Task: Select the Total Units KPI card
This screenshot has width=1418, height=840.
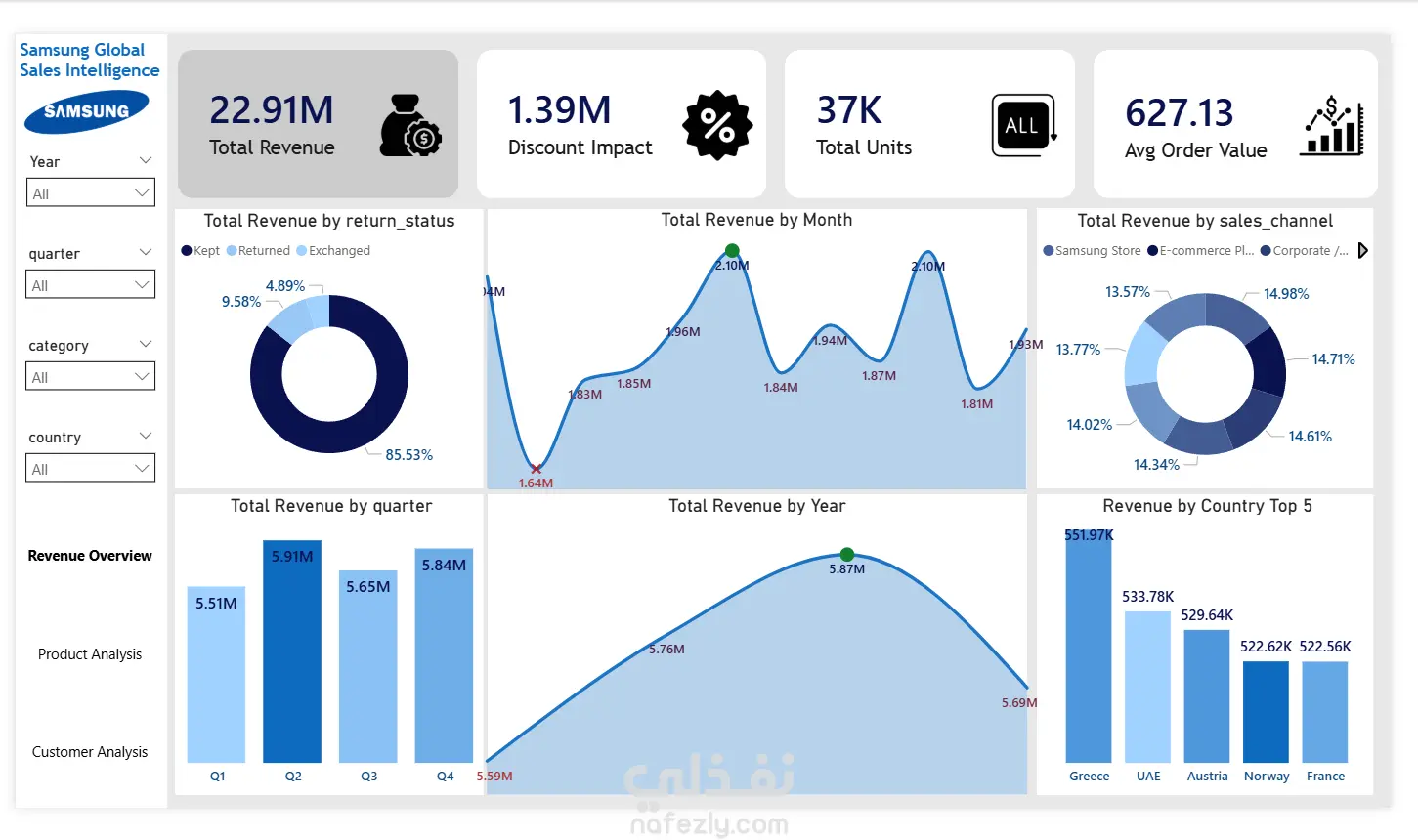Action: point(929,124)
